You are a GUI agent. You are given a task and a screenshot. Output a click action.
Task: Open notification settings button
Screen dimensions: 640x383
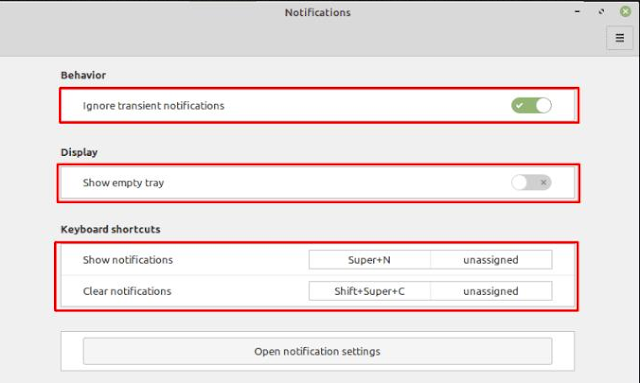[318, 351]
